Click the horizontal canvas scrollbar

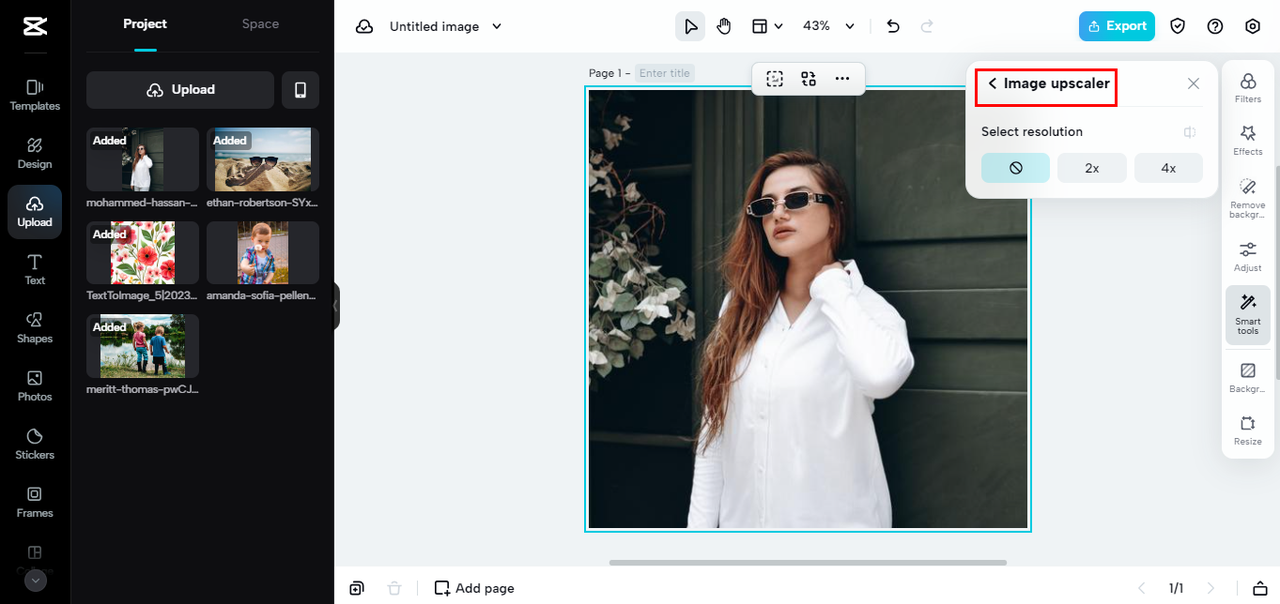click(808, 563)
